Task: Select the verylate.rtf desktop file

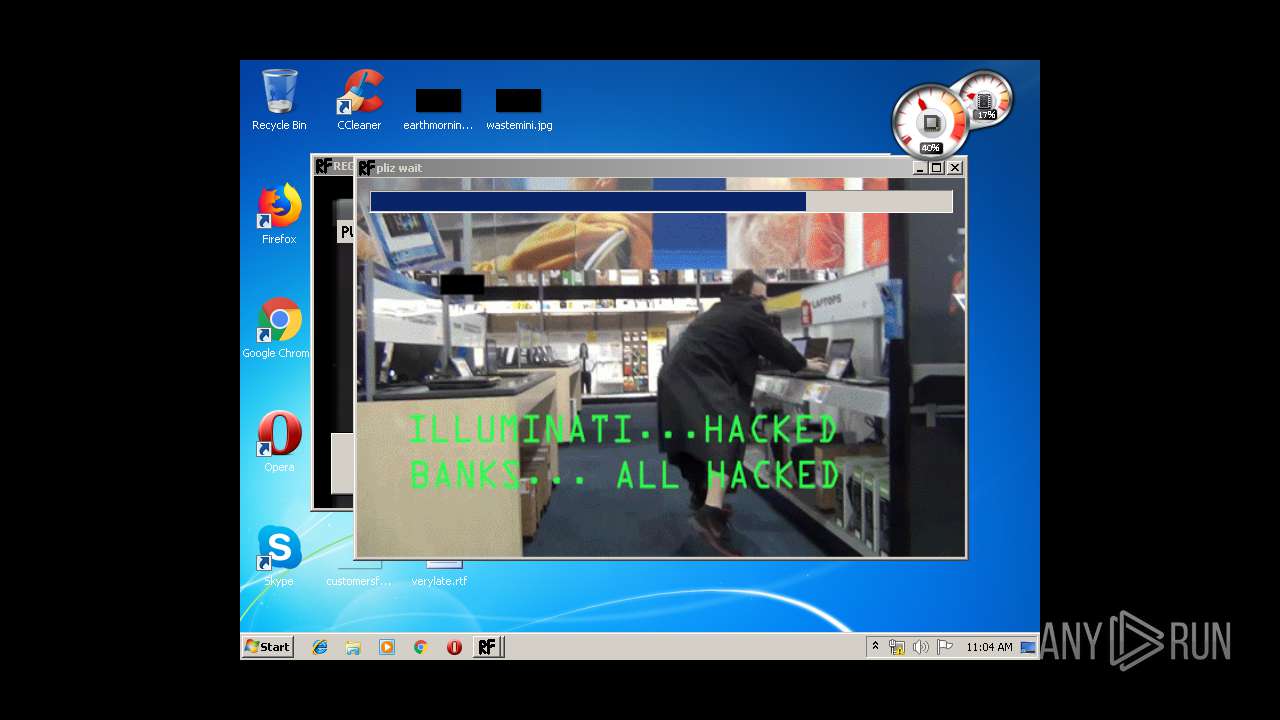Action: click(x=439, y=574)
